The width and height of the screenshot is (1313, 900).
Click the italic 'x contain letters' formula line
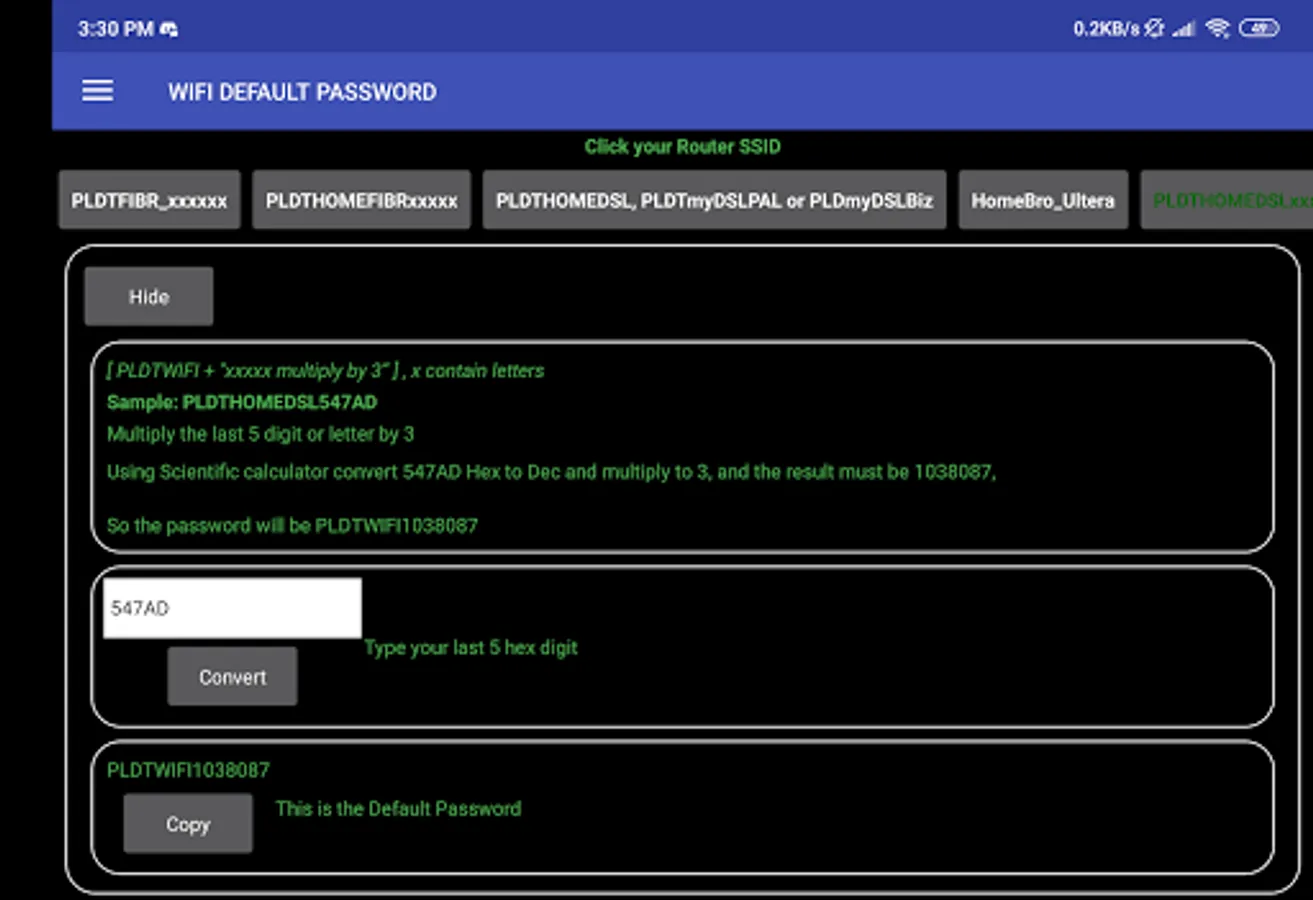pos(326,371)
